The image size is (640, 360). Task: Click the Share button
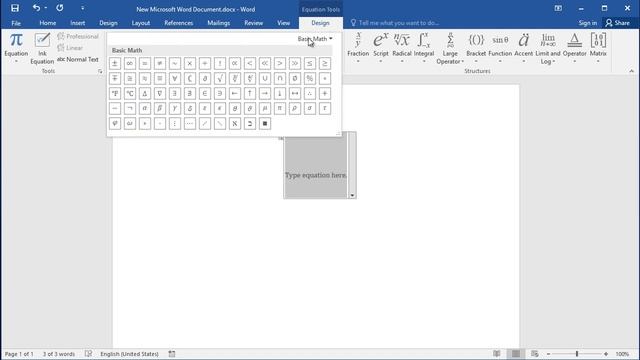[618, 23]
